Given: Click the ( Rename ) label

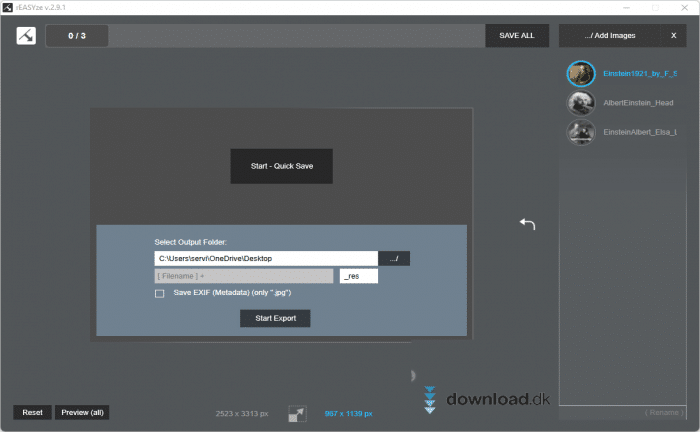Looking at the screenshot, I should tap(663, 413).
